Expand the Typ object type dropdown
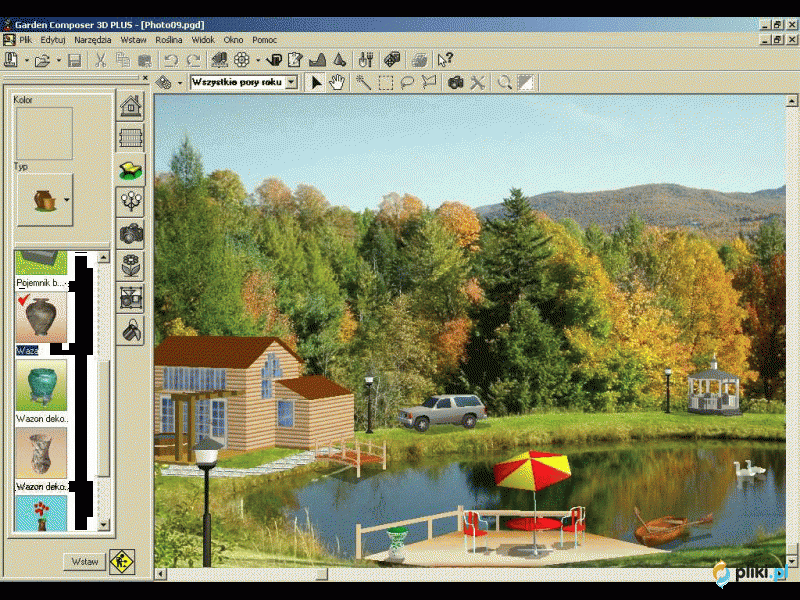 tap(66, 200)
